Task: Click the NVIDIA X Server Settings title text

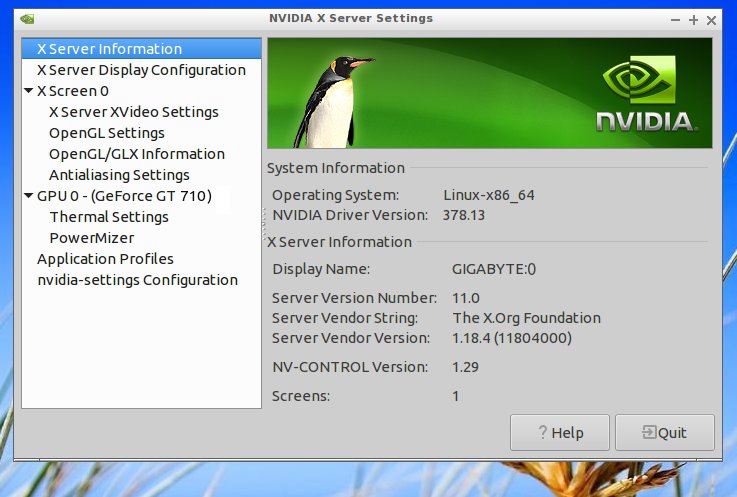Action: tap(351, 18)
